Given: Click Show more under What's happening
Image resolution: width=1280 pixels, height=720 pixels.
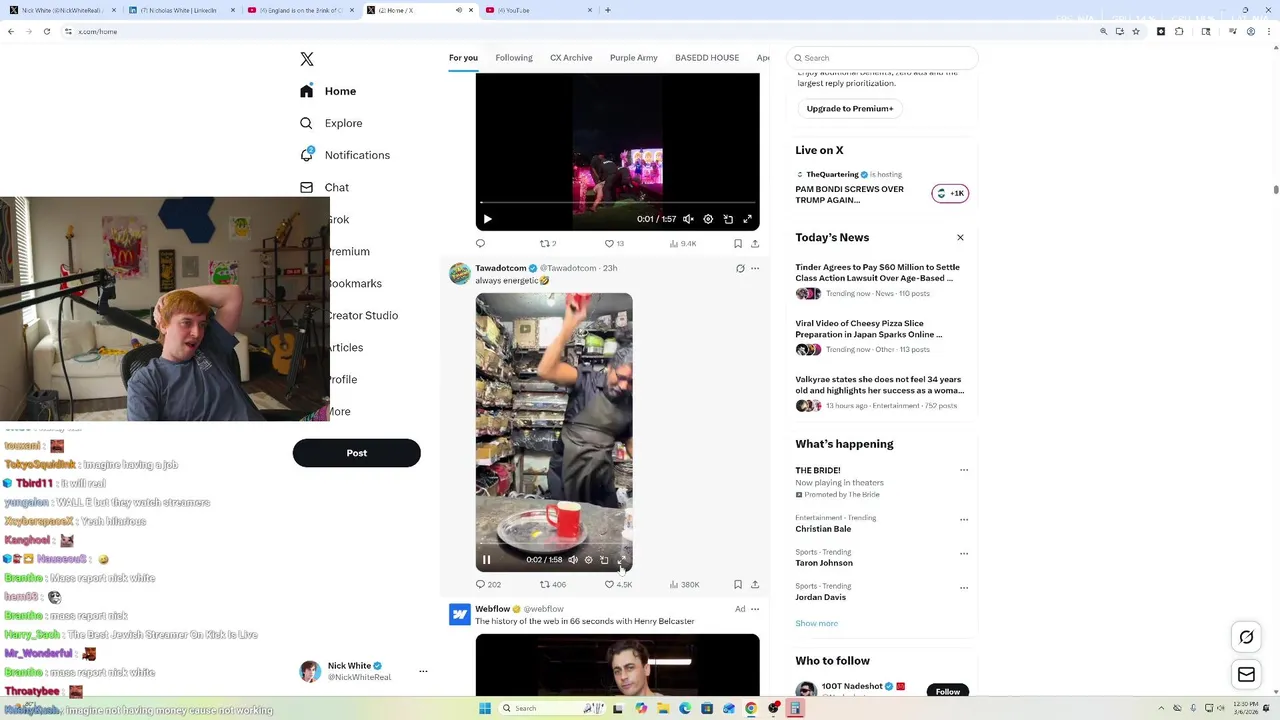Looking at the screenshot, I should [x=817, y=623].
